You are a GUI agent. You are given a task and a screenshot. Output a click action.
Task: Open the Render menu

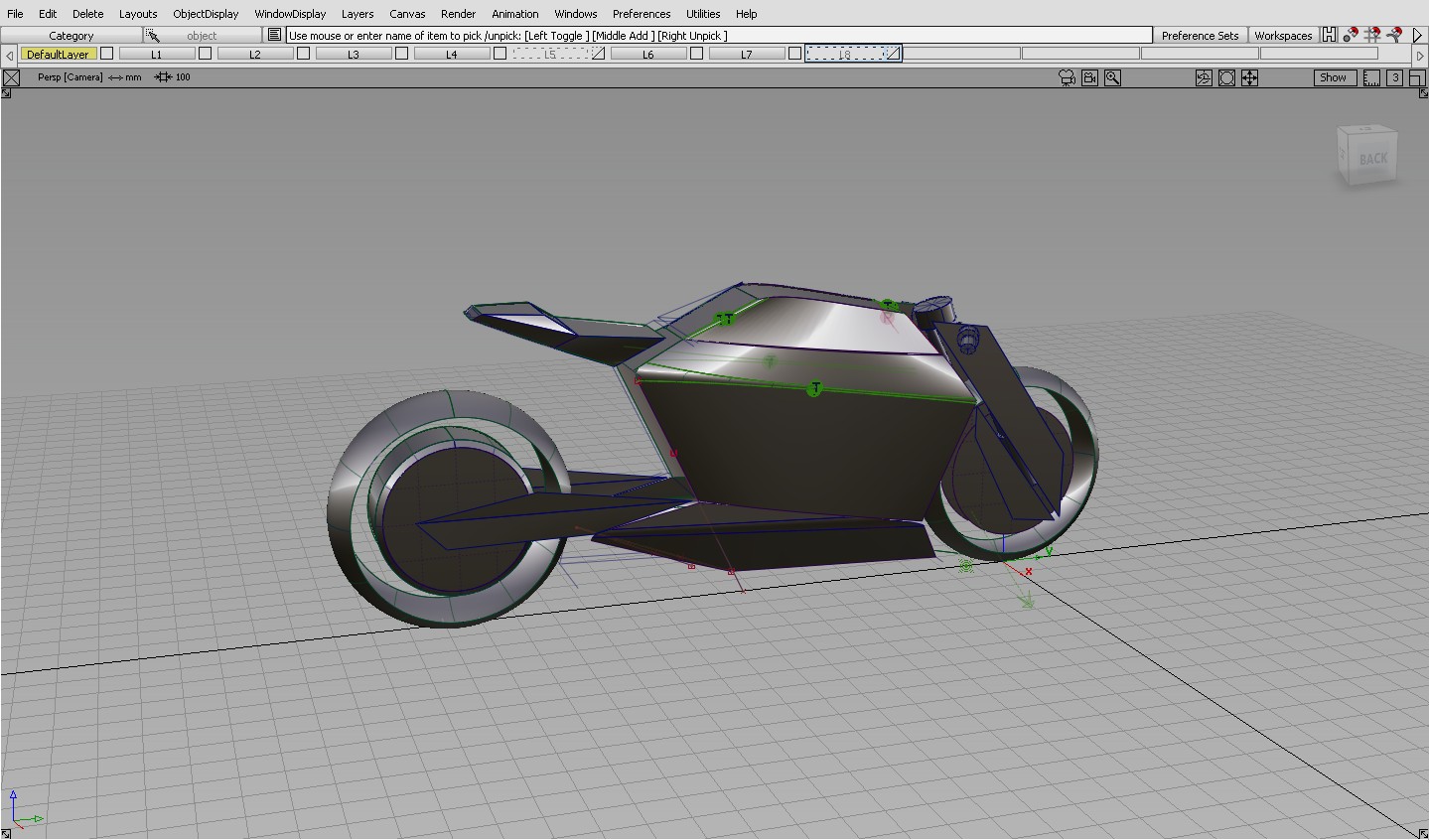coord(458,13)
